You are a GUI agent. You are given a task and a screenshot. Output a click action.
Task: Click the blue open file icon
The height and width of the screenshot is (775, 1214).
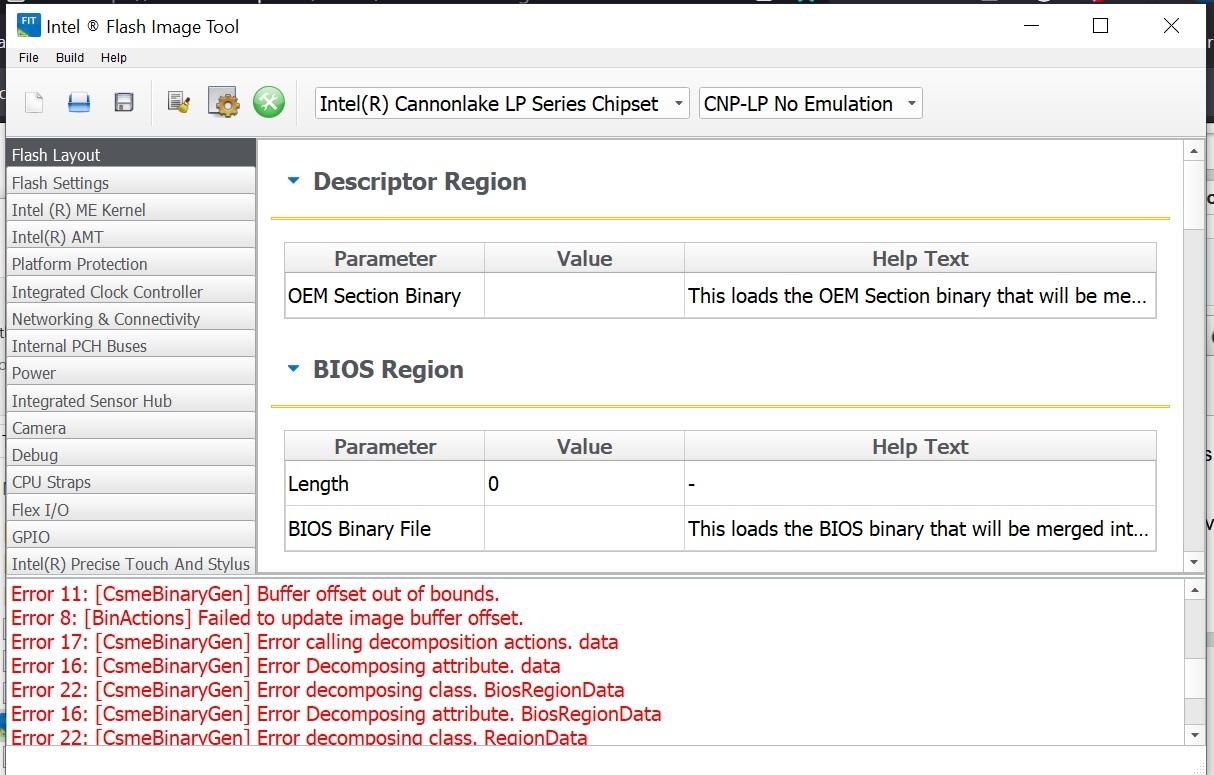click(x=79, y=102)
